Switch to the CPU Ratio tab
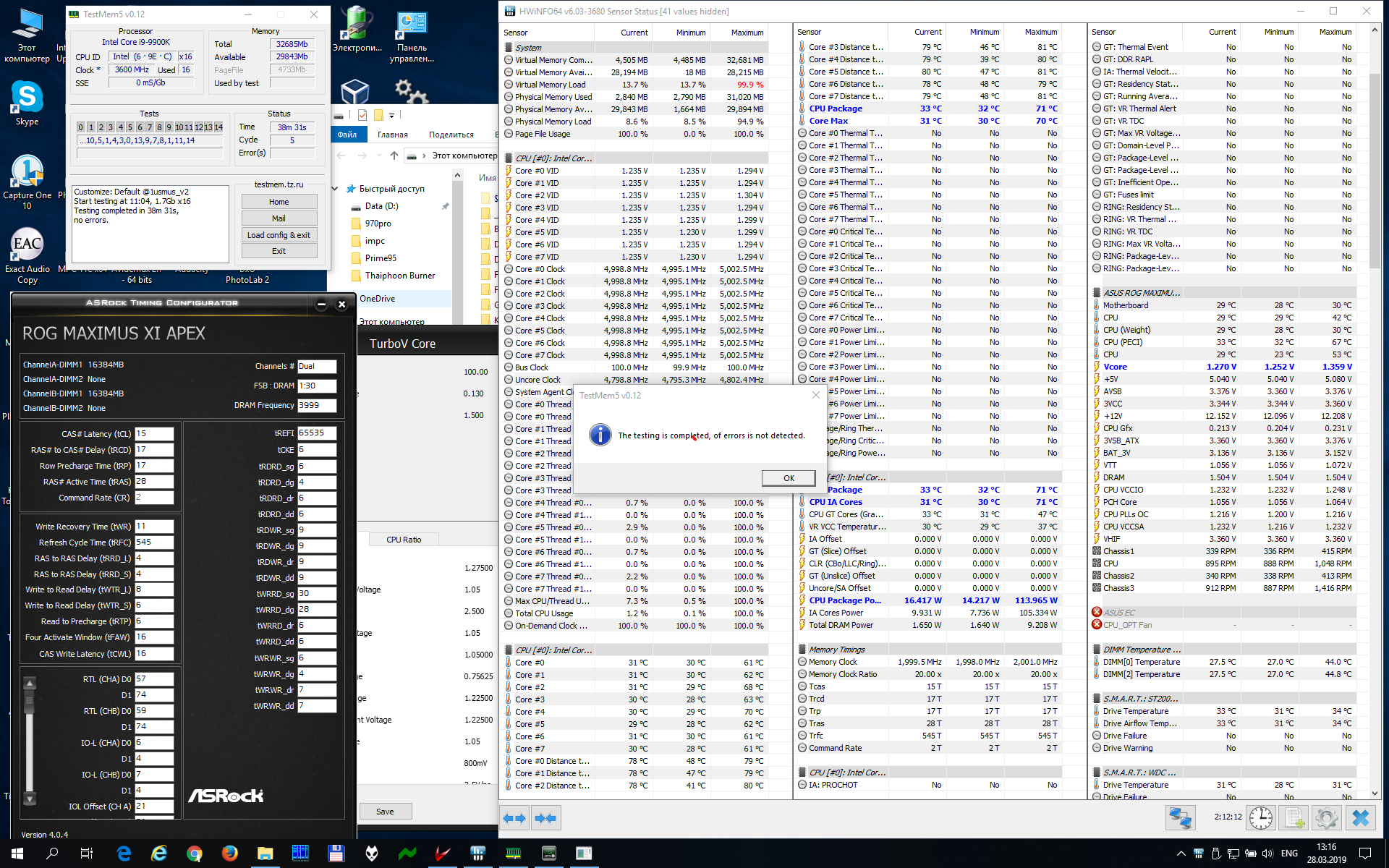The height and width of the screenshot is (868, 1389). tap(403, 540)
